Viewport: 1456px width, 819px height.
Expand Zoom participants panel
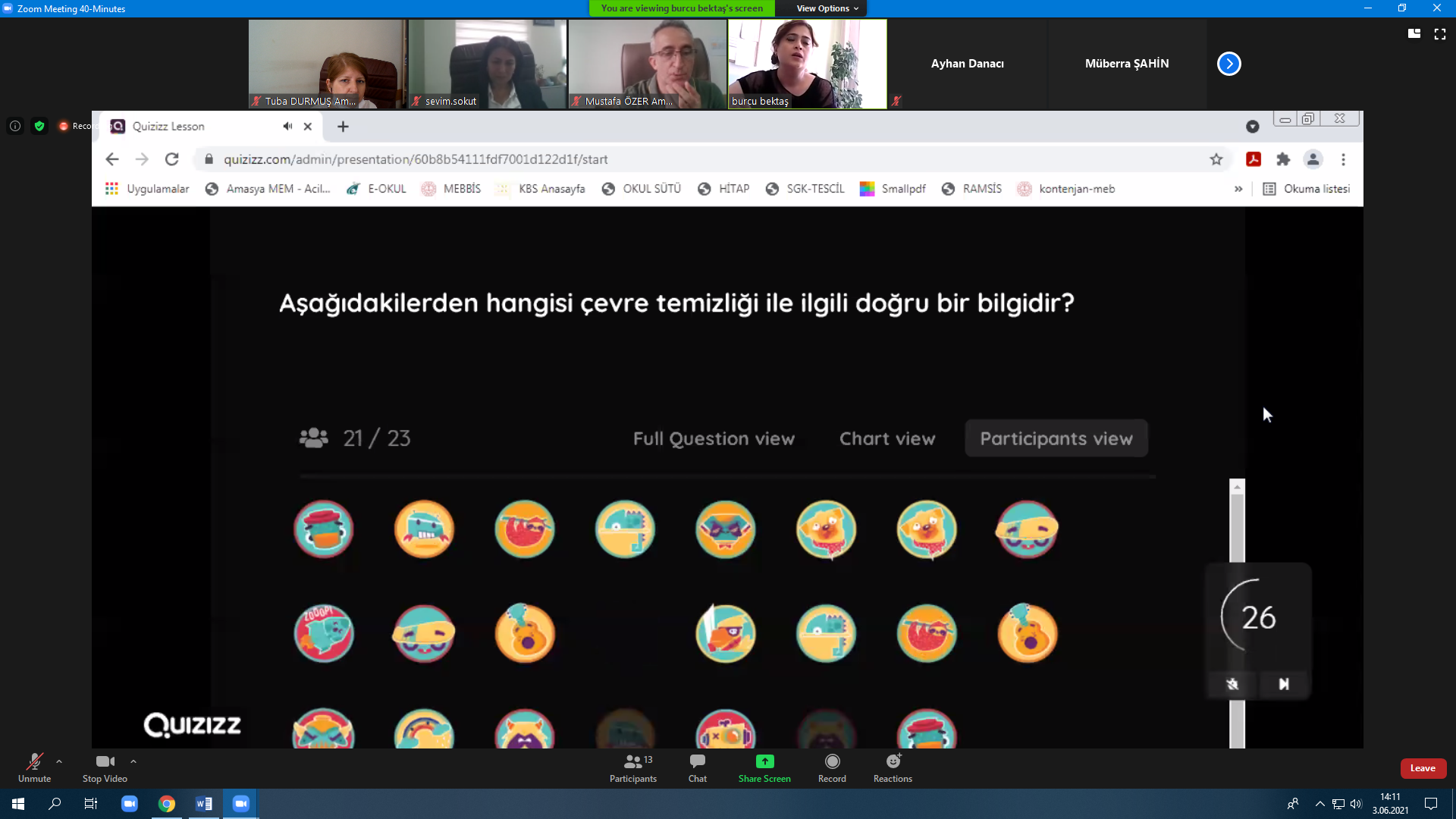[1229, 63]
